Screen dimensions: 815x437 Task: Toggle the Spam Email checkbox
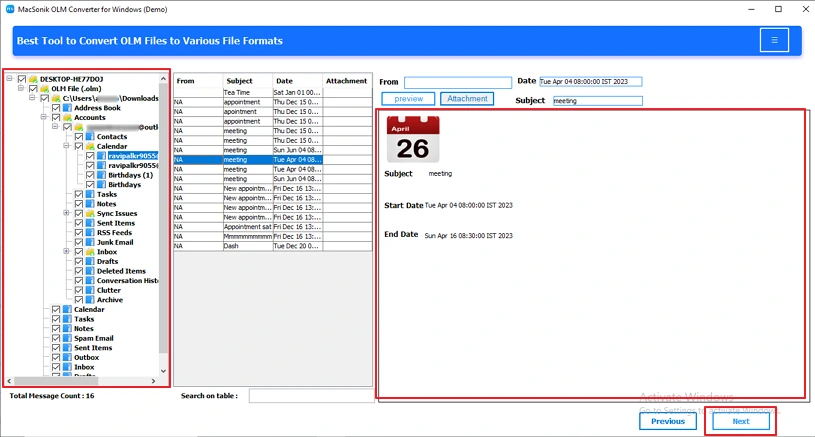(x=56, y=338)
